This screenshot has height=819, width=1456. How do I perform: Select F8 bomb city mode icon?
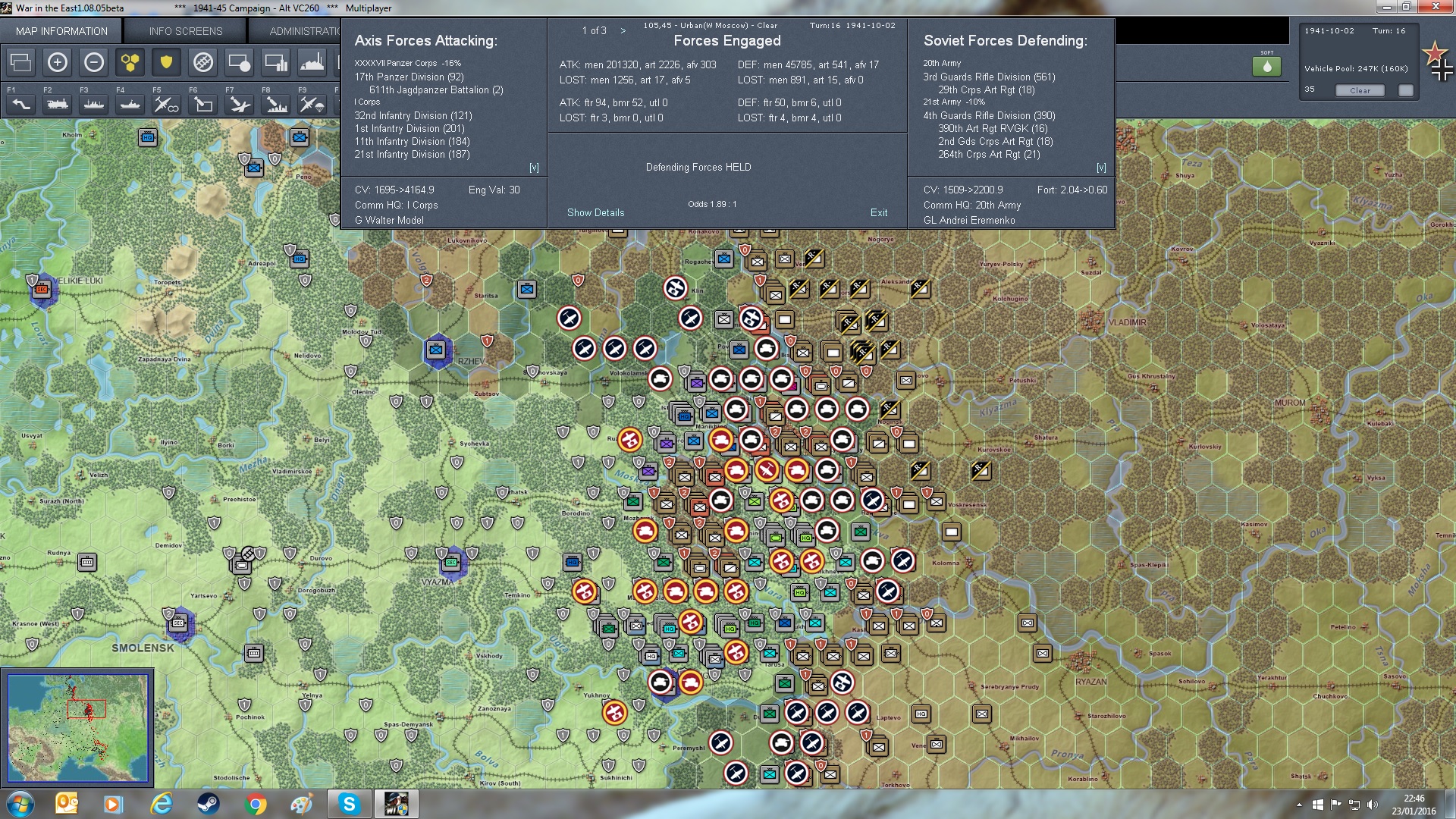276,104
